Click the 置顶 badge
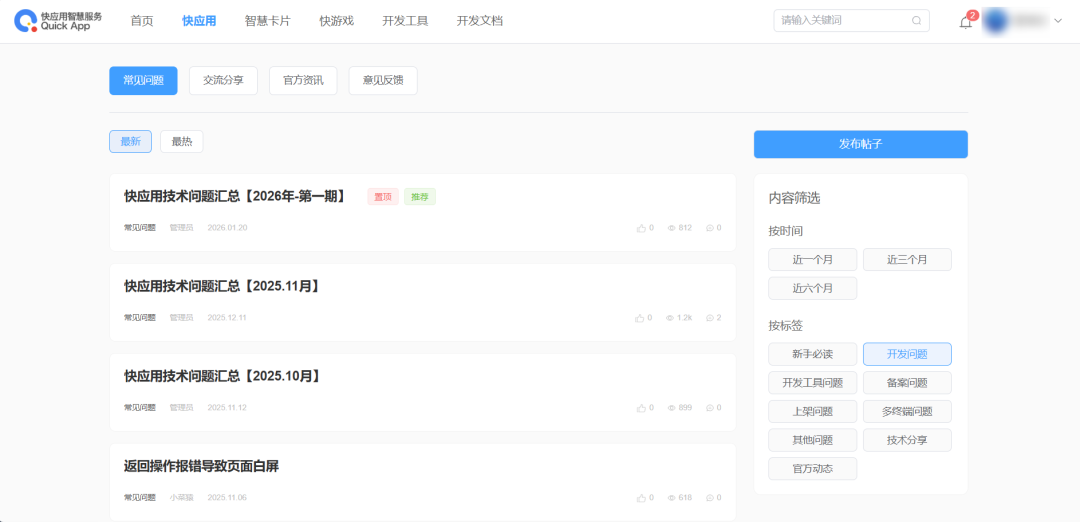 tap(383, 197)
